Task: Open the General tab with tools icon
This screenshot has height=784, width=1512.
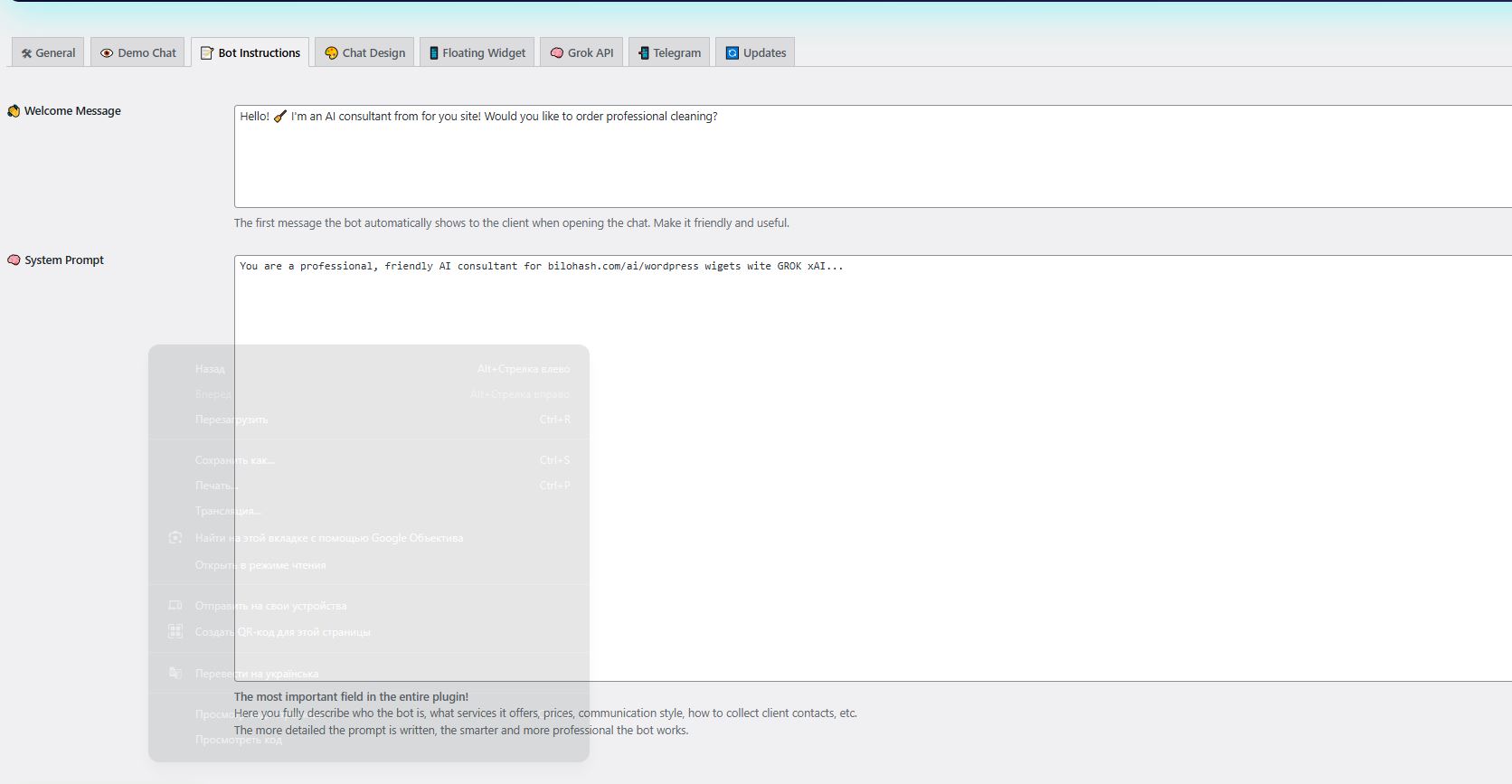Action: coord(48,52)
